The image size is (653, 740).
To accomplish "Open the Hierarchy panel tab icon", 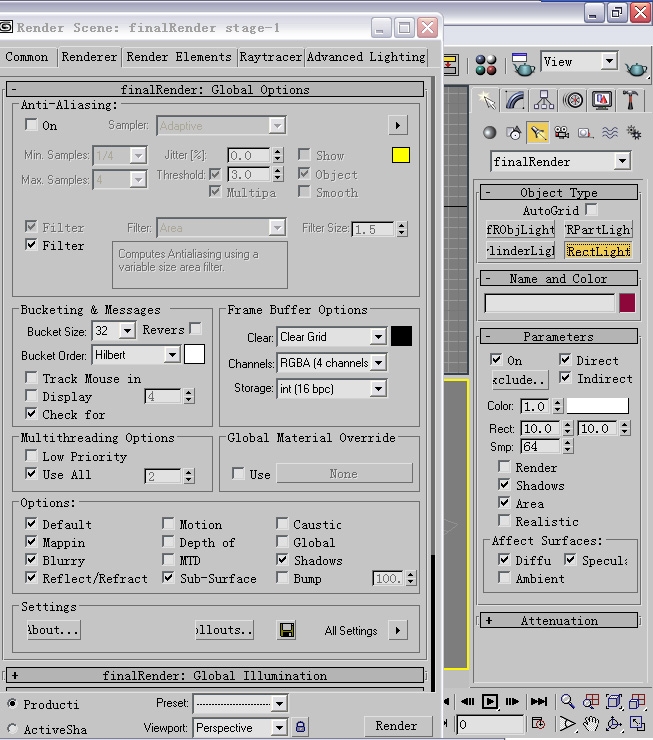I will click(544, 100).
